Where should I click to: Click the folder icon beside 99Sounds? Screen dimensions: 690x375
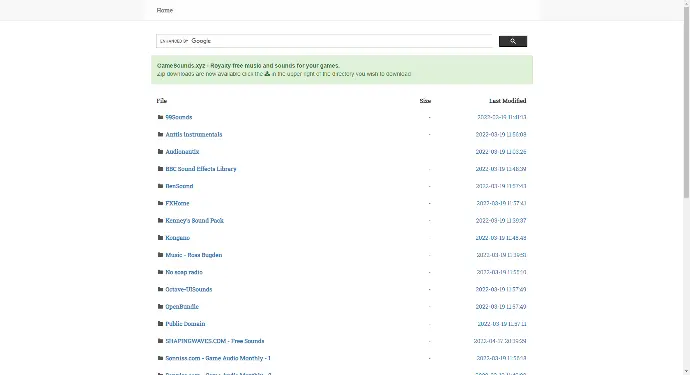coord(160,117)
